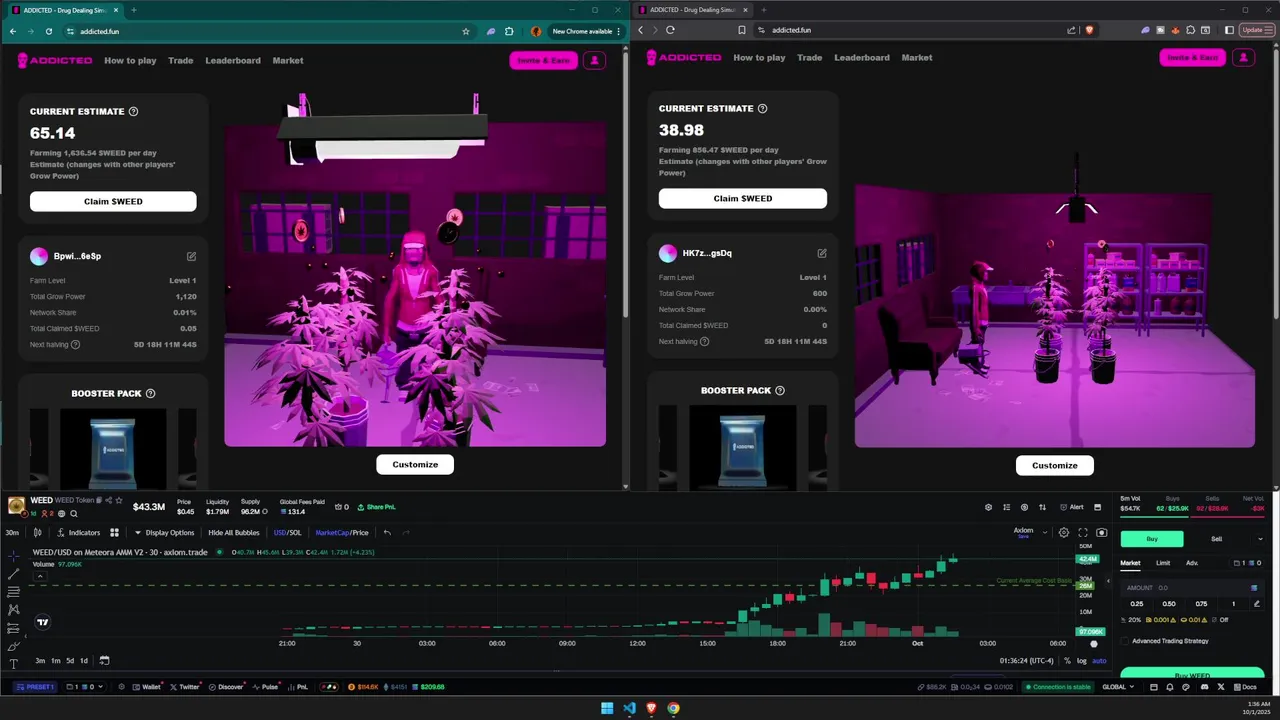1280x720 pixels.
Task: Toggle percent scale on chart
Action: click(1067, 661)
